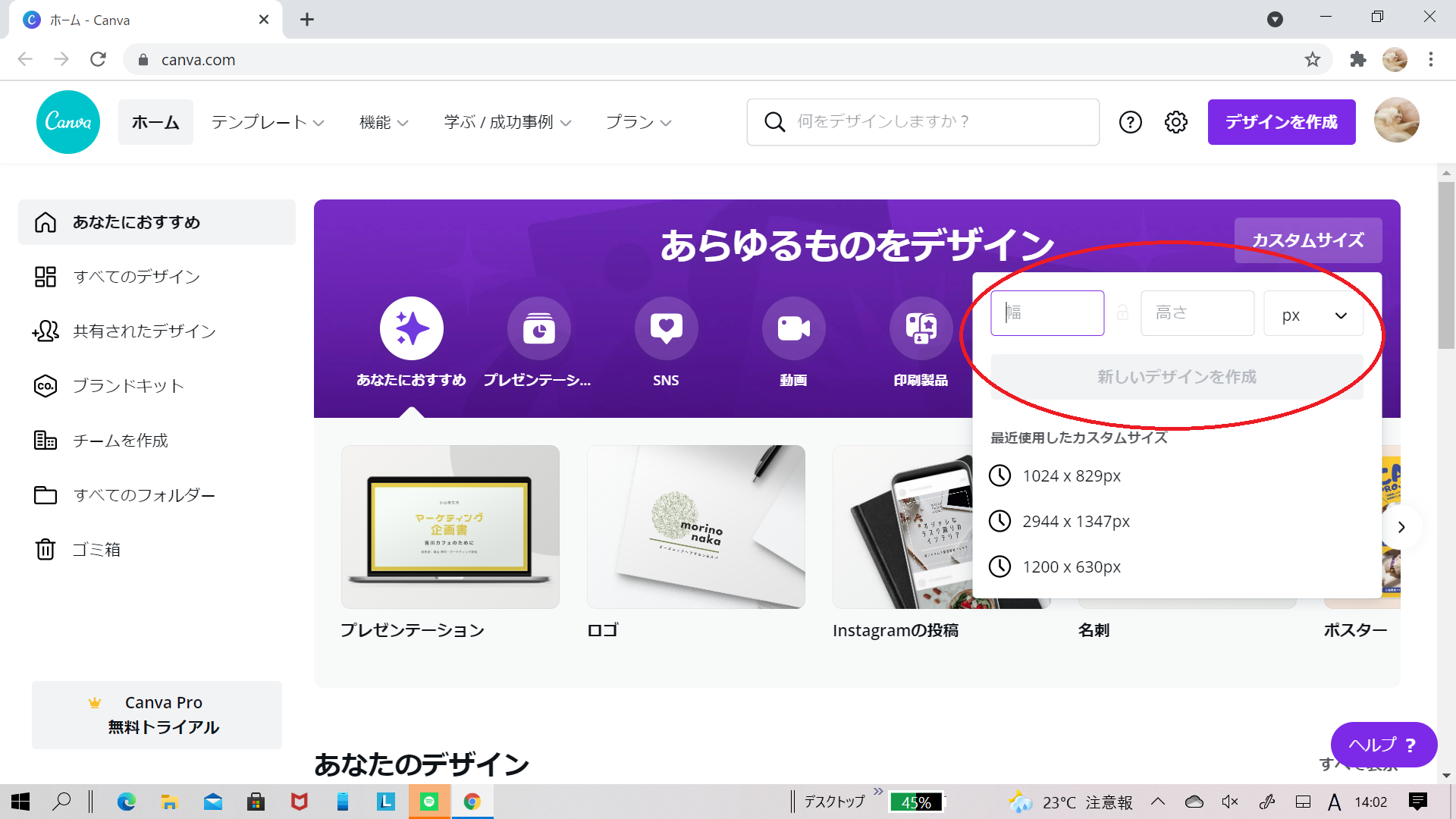1456x819 pixels.
Task: Open the ヘルプ ? button
Action: 1383,745
